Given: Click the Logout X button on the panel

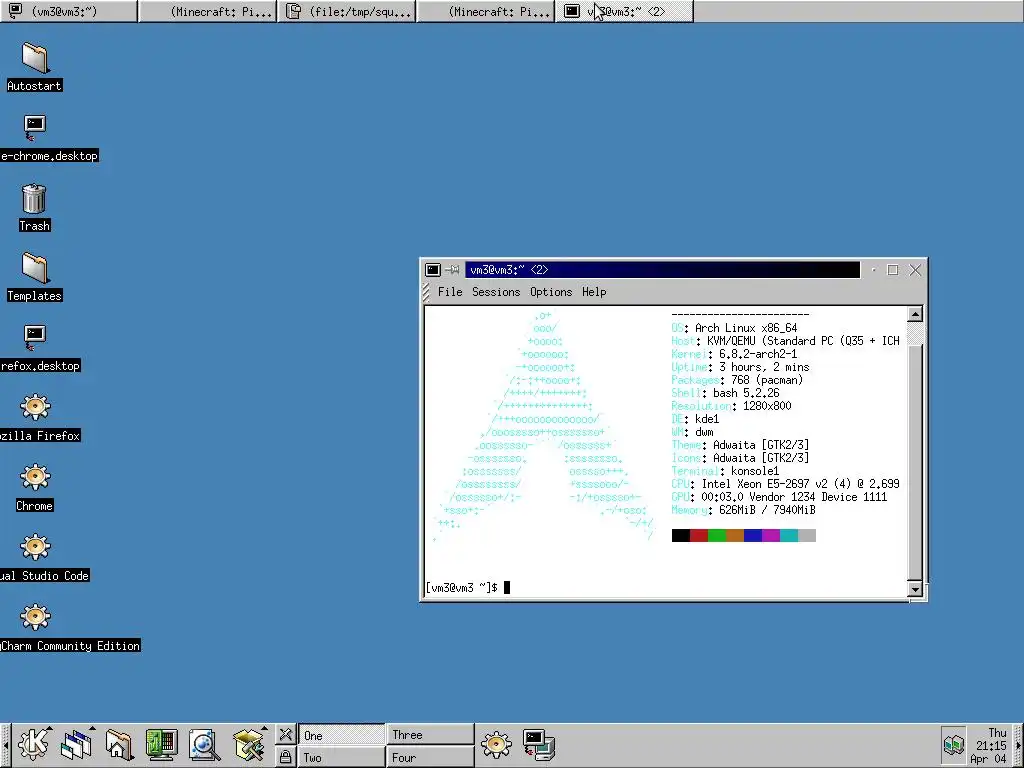Looking at the screenshot, I should pyautogui.click(x=285, y=735).
